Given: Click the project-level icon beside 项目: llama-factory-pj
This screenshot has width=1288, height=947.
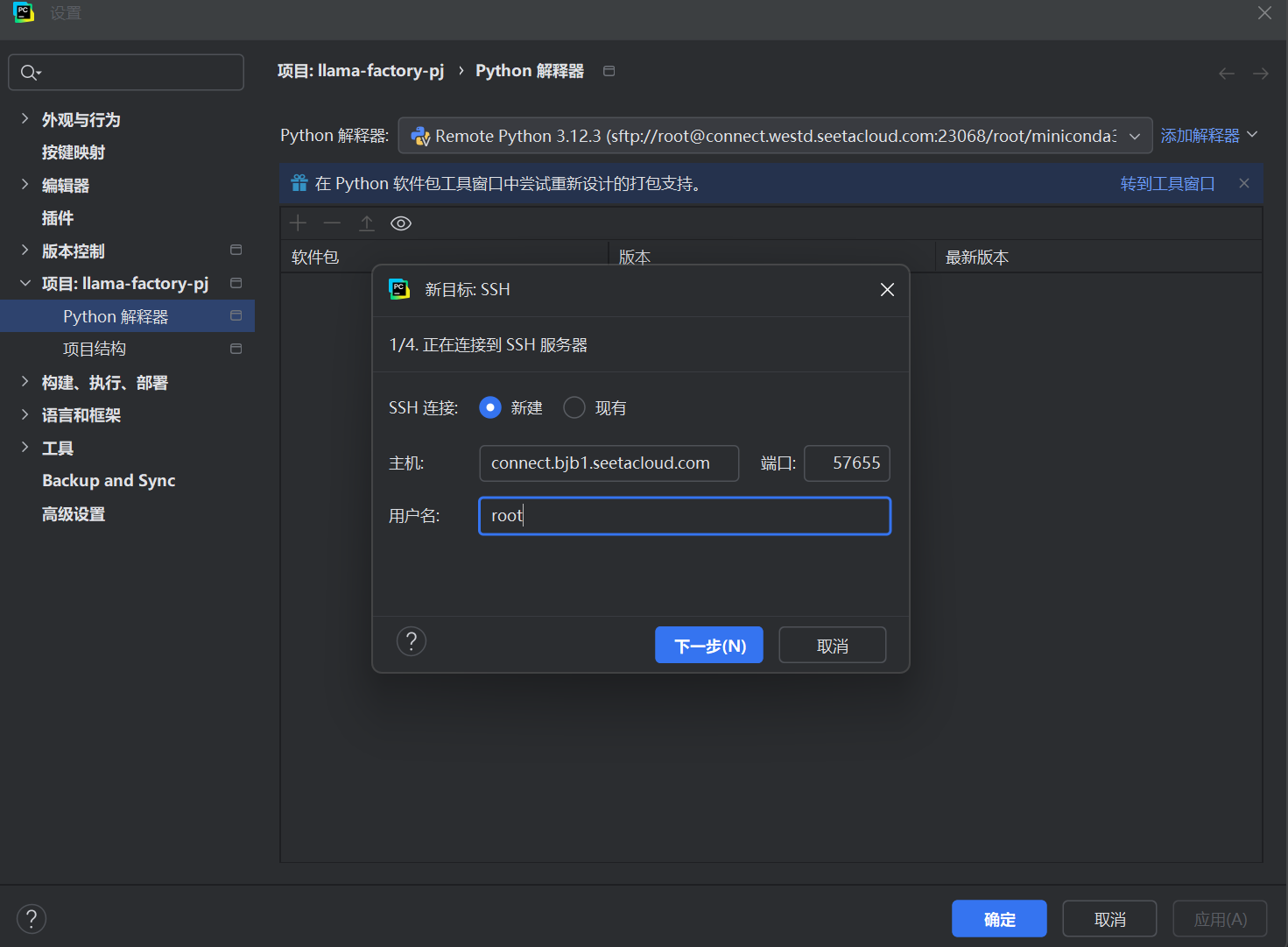Looking at the screenshot, I should [236, 283].
